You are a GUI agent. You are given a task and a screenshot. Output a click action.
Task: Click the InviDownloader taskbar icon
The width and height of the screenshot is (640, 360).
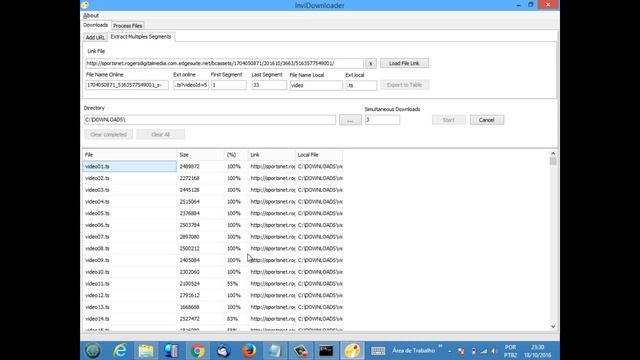352,351
